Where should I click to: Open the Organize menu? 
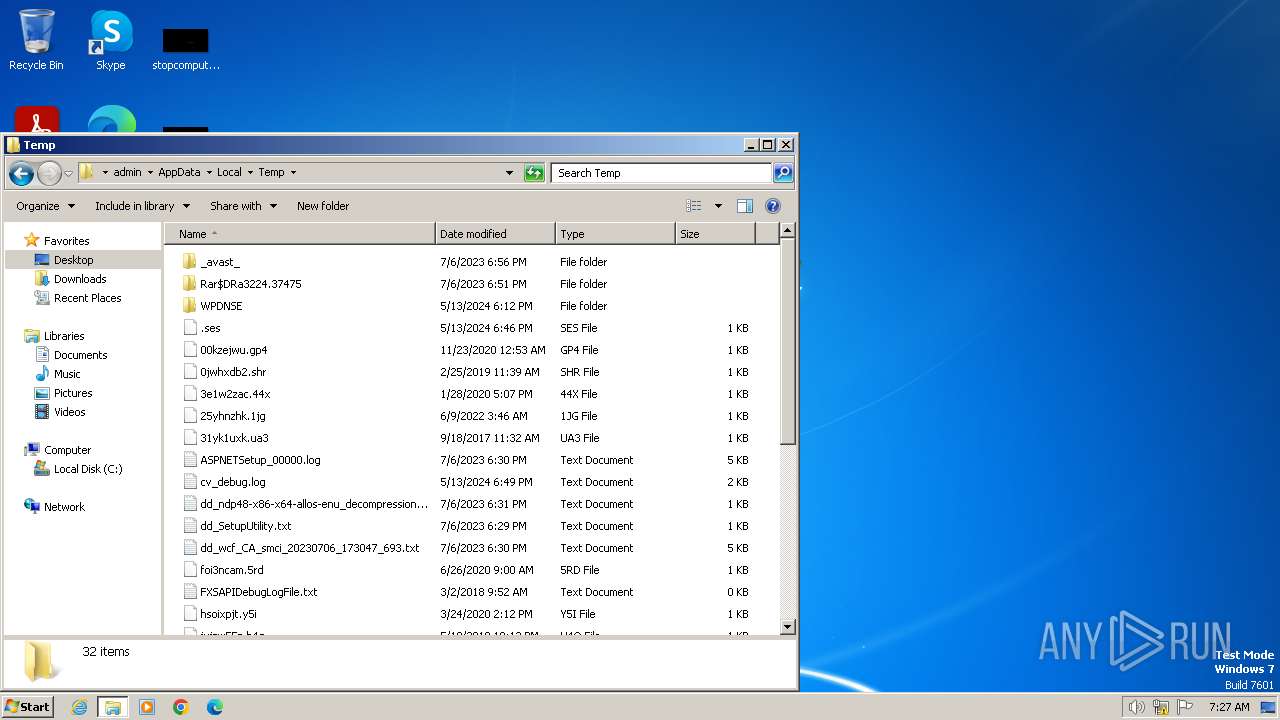(x=45, y=206)
